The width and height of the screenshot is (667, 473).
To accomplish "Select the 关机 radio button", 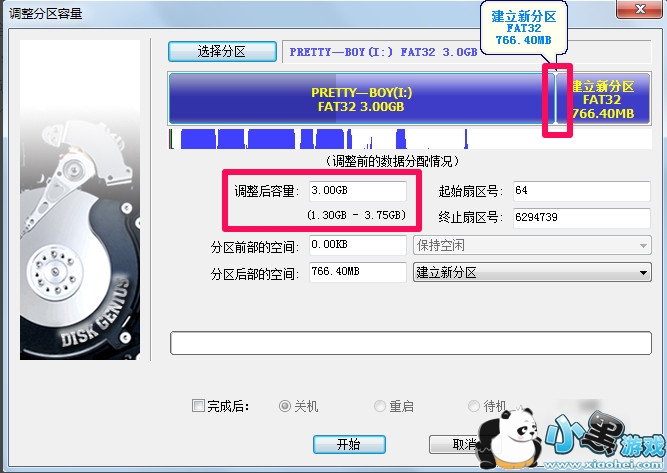I will [x=285, y=406].
